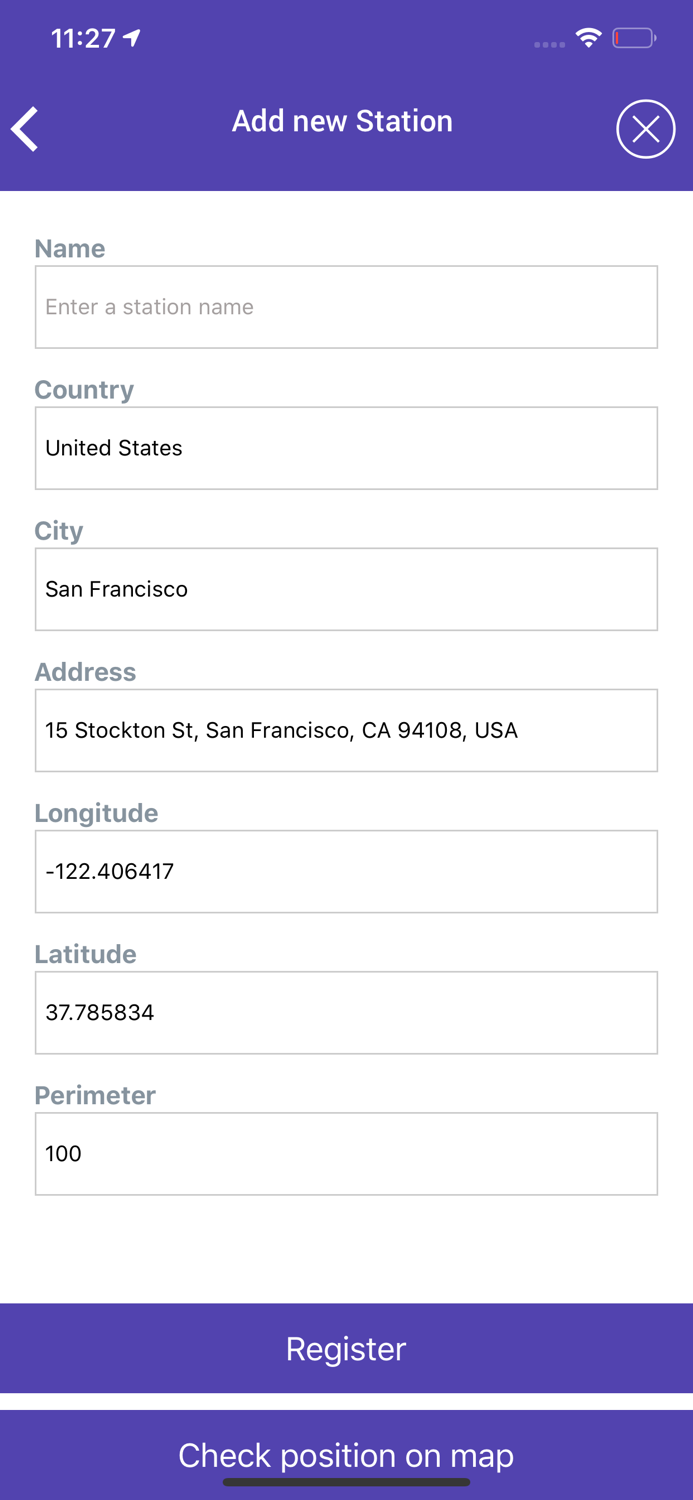The width and height of the screenshot is (693, 1500).
Task: Go back using the left chevron
Action: [25, 129]
